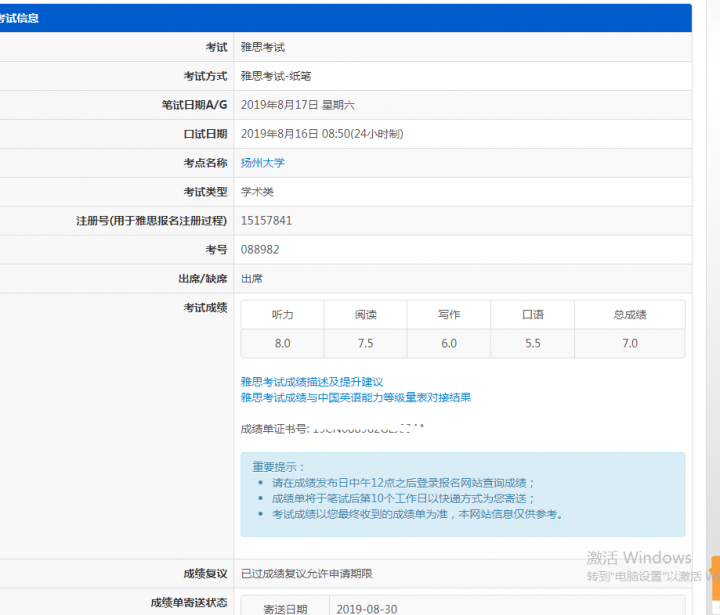Open 雅思考试成绩与中国英语能力等级量表对接结果 link
The width and height of the screenshot is (720, 615).
click(x=355, y=397)
